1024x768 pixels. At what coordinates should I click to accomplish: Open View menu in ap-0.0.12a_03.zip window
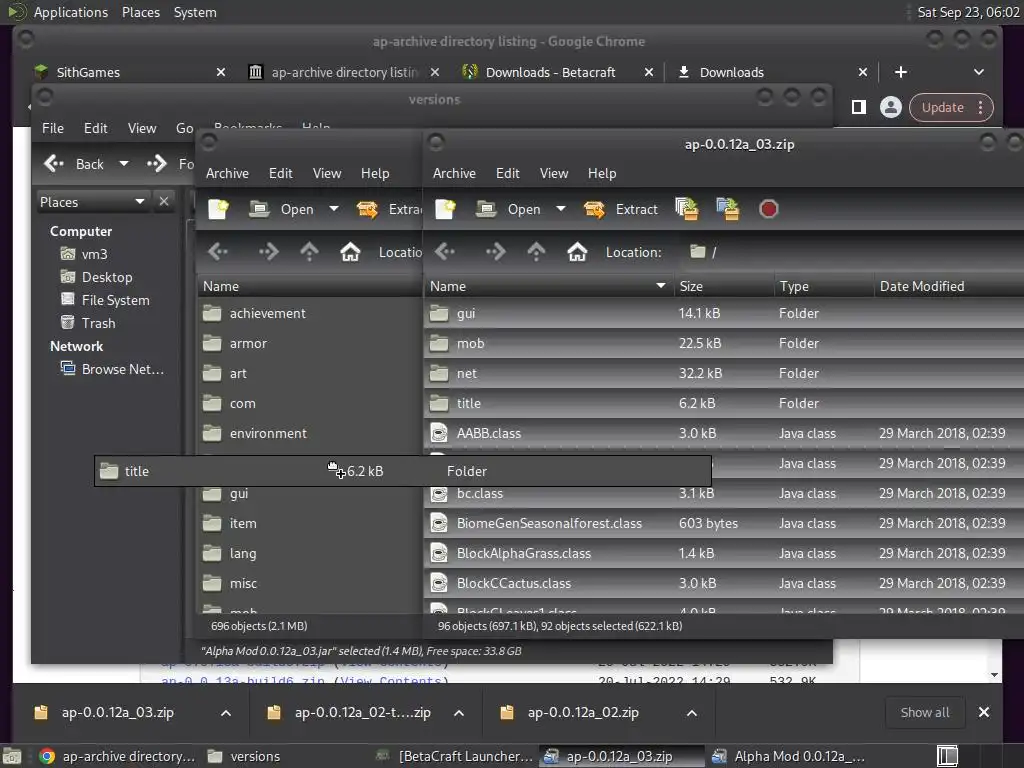click(x=554, y=173)
